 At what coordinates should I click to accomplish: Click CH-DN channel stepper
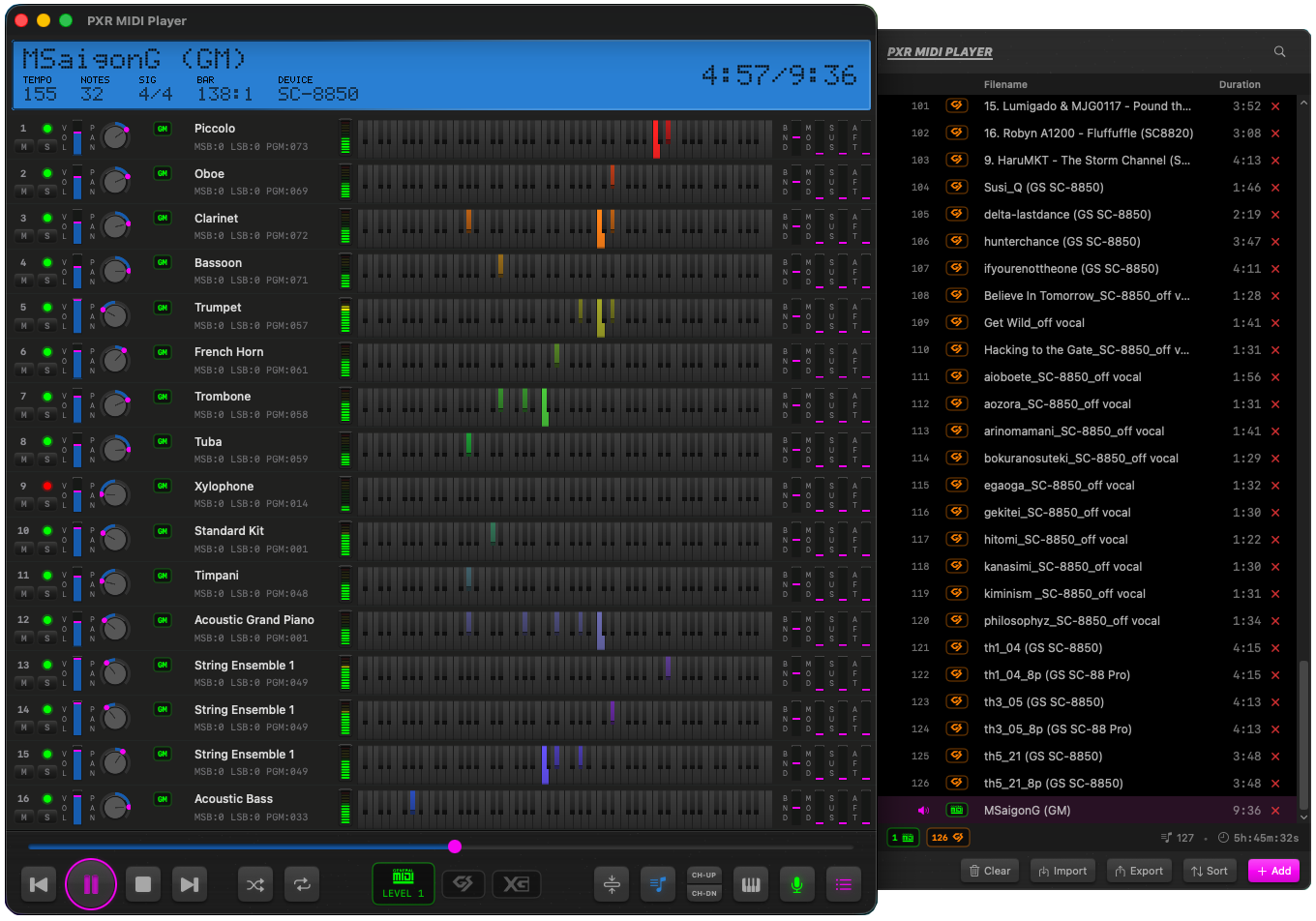[703, 893]
